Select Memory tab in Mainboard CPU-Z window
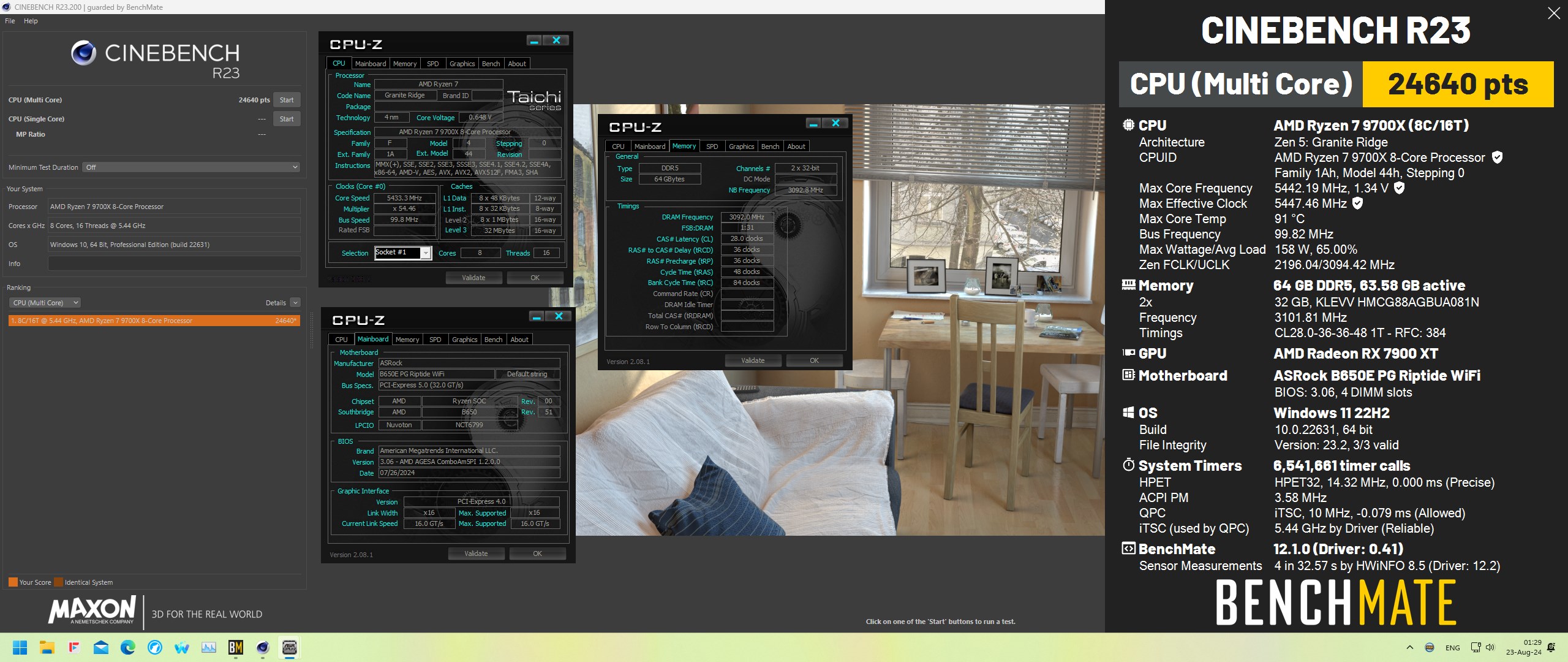This screenshot has width=1568, height=662. [407, 340]
